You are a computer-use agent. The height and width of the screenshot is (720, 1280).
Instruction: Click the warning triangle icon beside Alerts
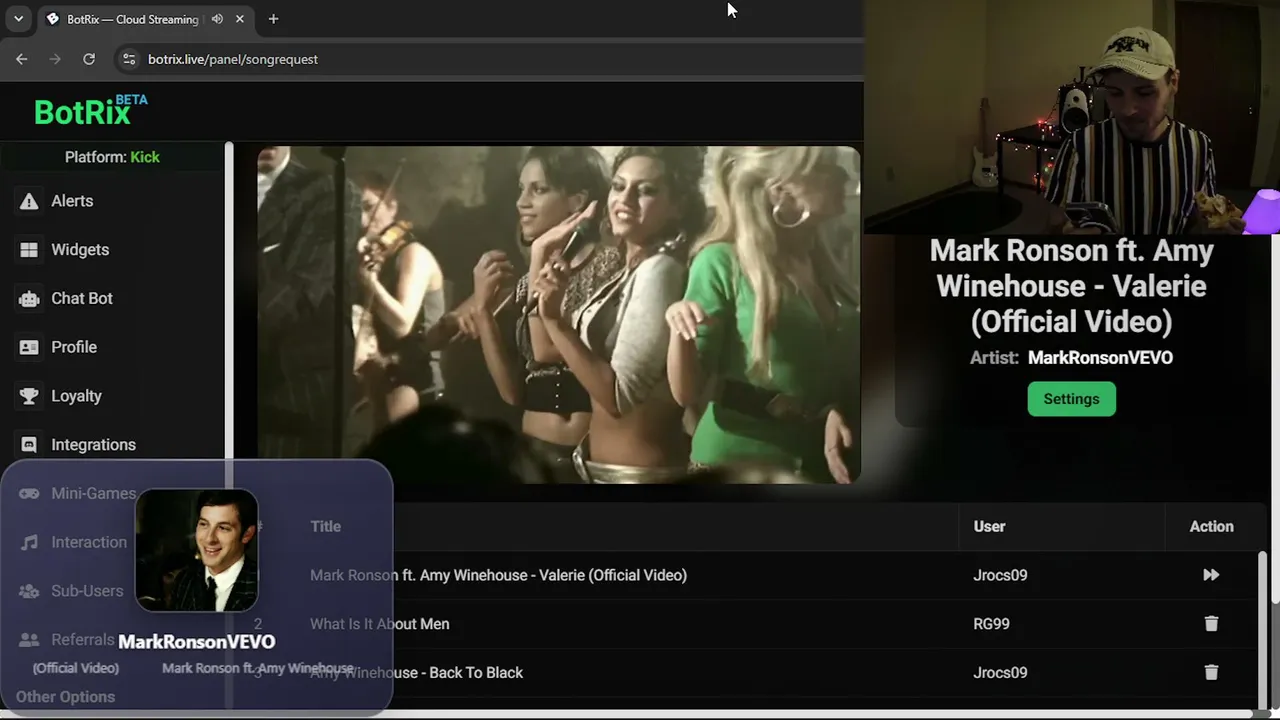[x=29, y=201]
